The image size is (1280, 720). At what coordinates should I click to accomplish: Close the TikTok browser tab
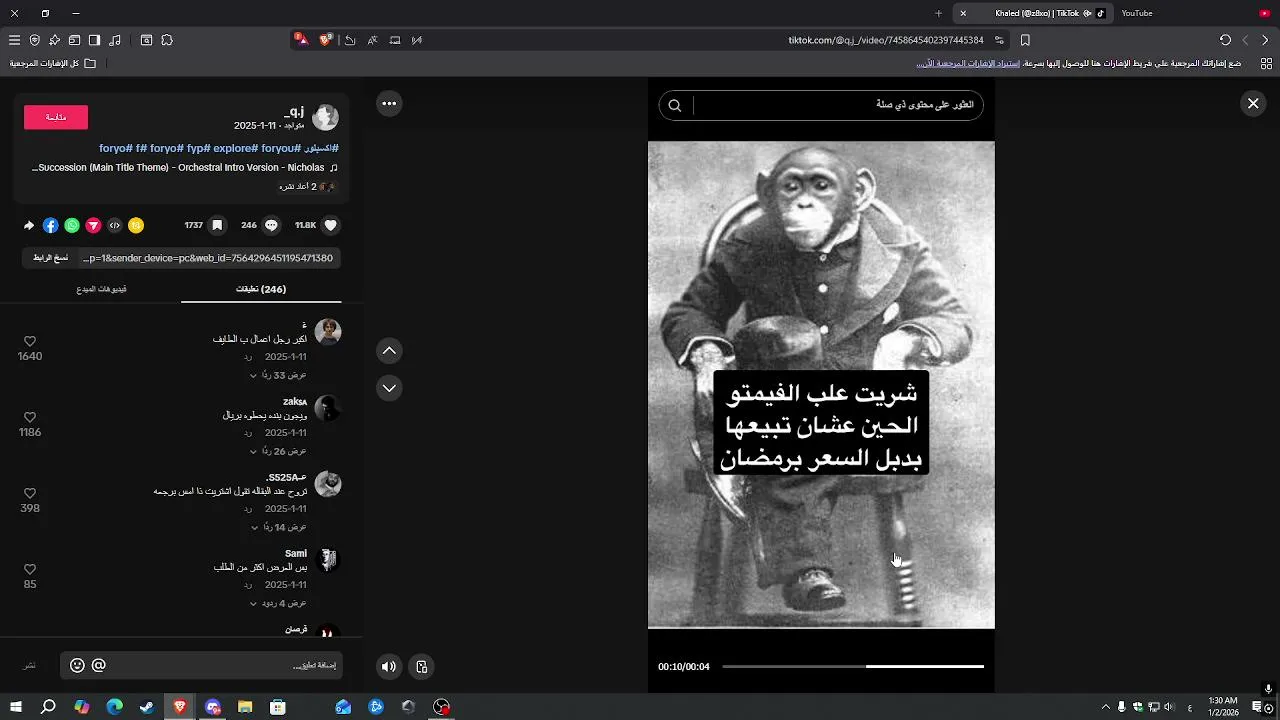(963, 13)
